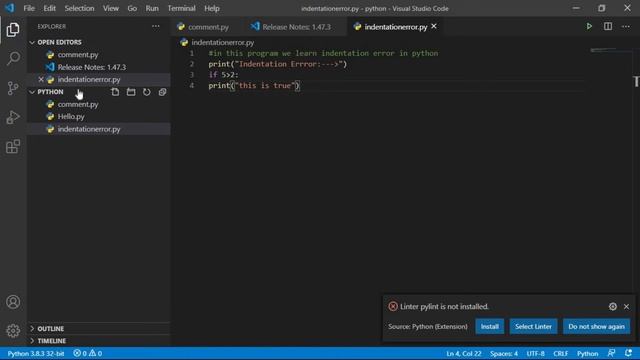
Task: Open editor More Actions ellipsis
Action: tap(626, 27)
